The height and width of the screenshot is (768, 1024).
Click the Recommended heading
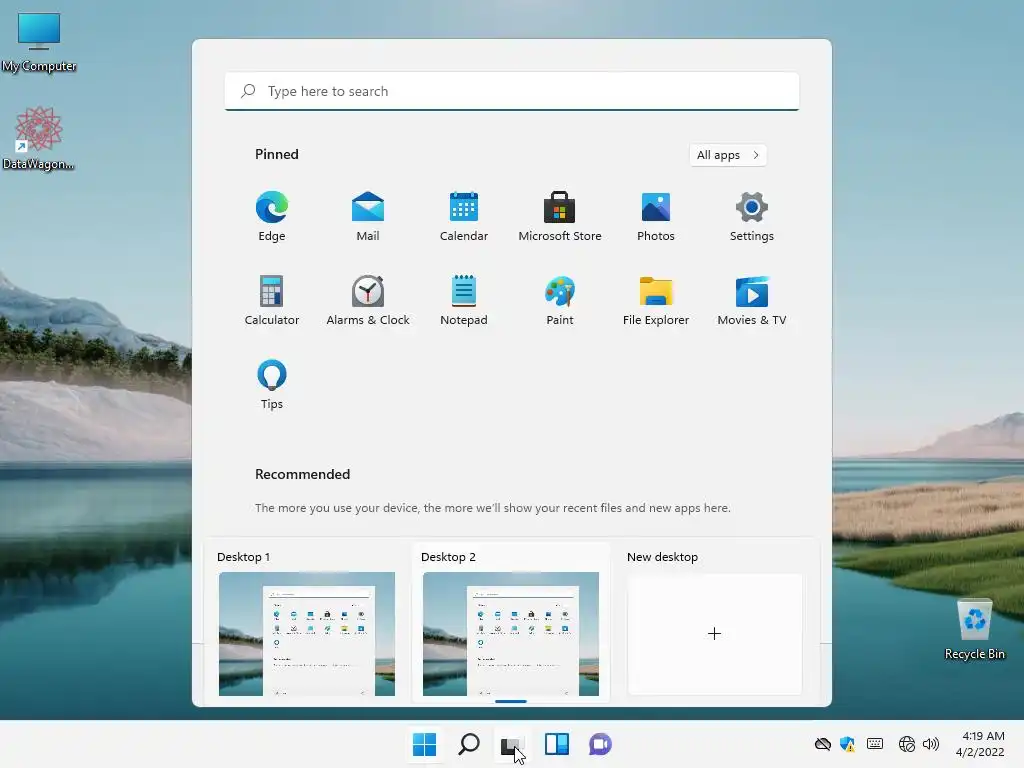[302, 474]
